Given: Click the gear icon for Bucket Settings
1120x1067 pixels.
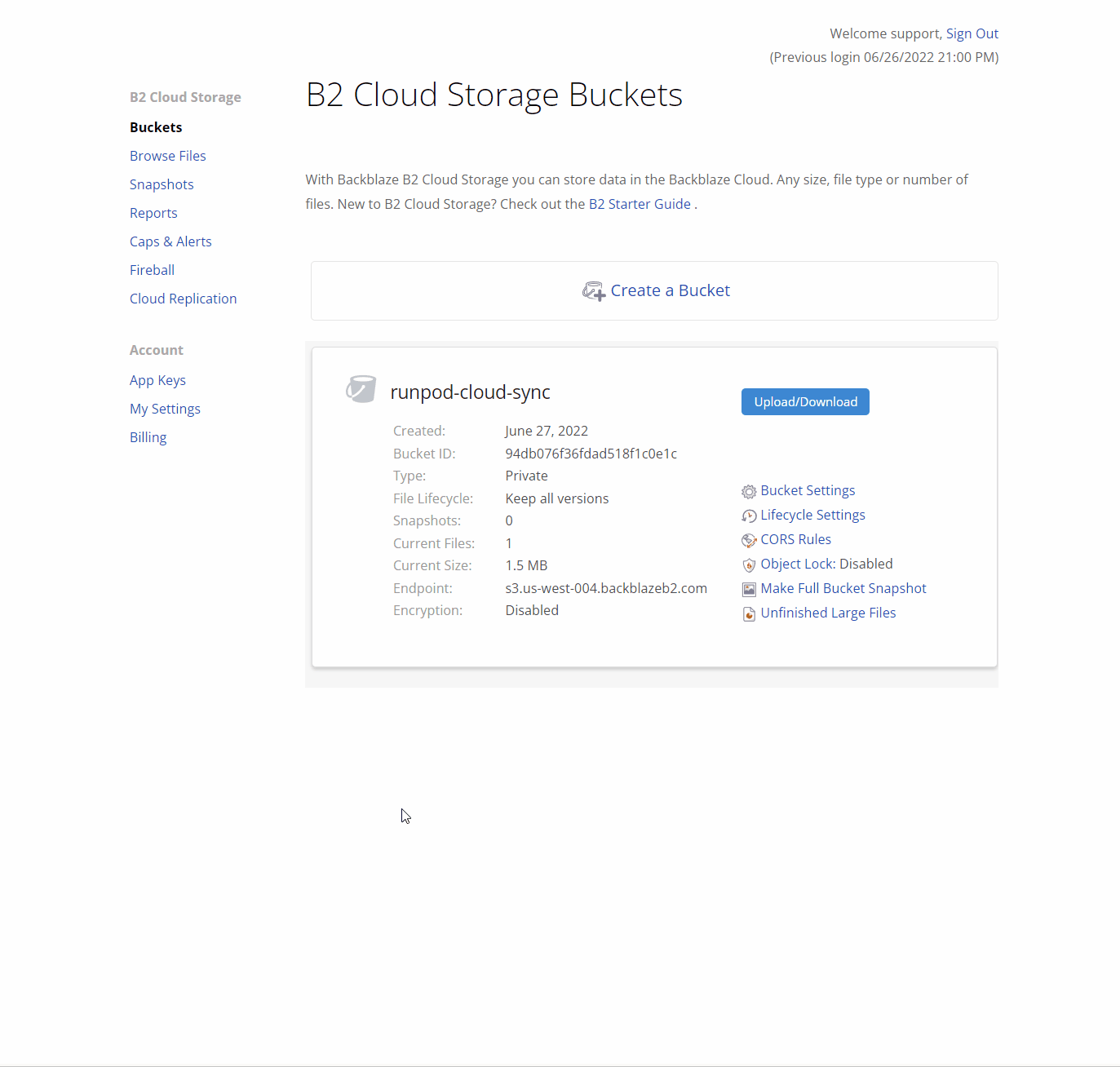Looking at the screenshot, I should point(749,491).
